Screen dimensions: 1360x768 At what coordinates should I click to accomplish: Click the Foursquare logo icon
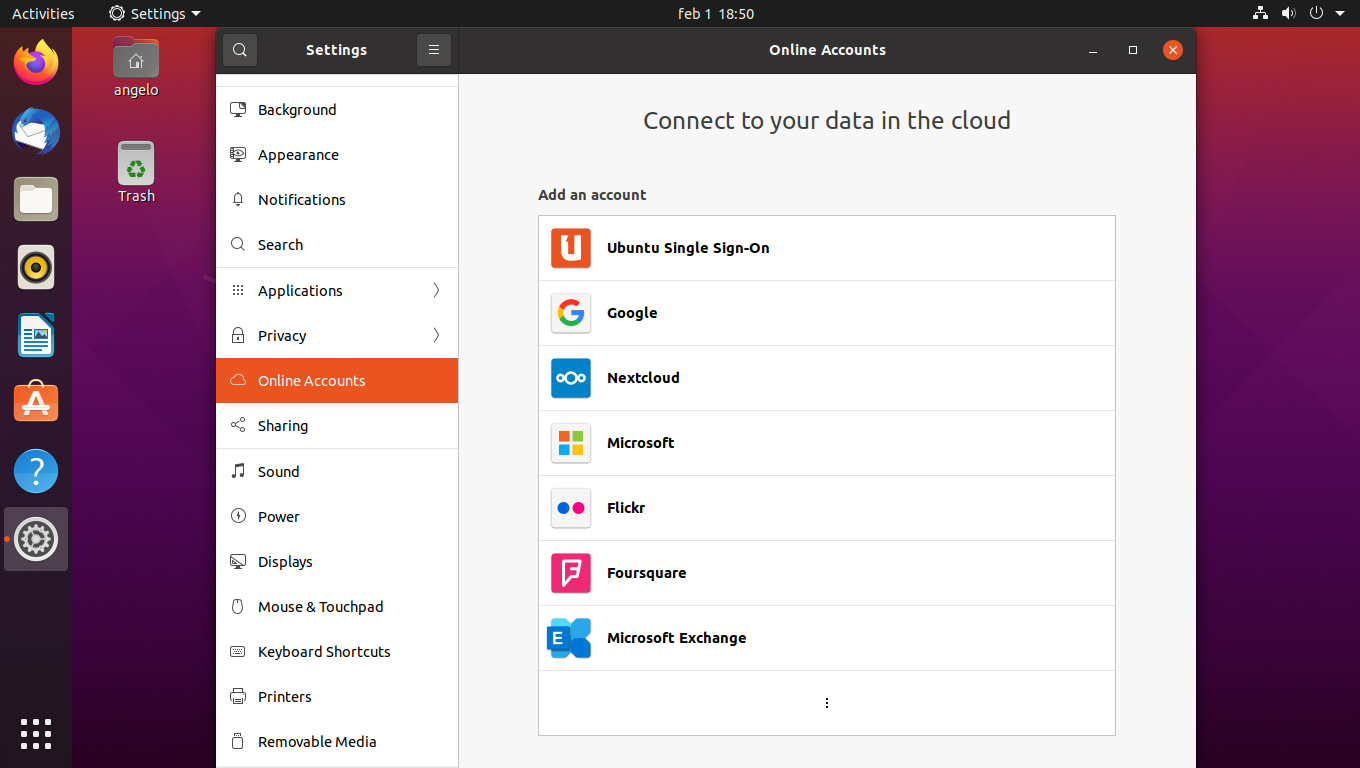pos(571,573)
